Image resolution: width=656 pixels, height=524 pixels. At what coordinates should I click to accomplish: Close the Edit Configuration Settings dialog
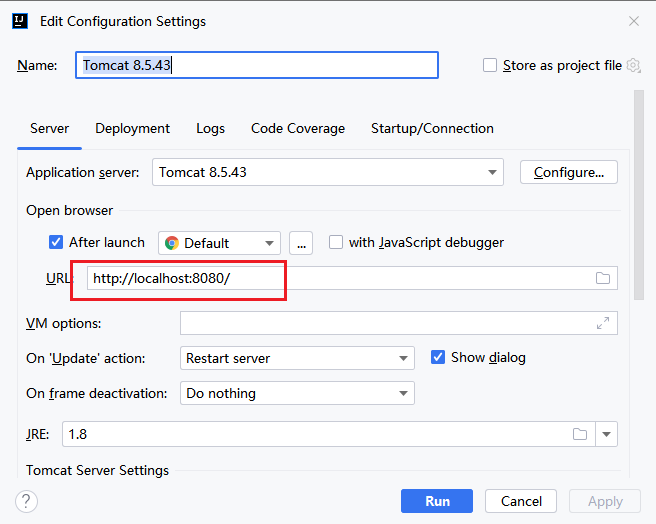(634, 20)
